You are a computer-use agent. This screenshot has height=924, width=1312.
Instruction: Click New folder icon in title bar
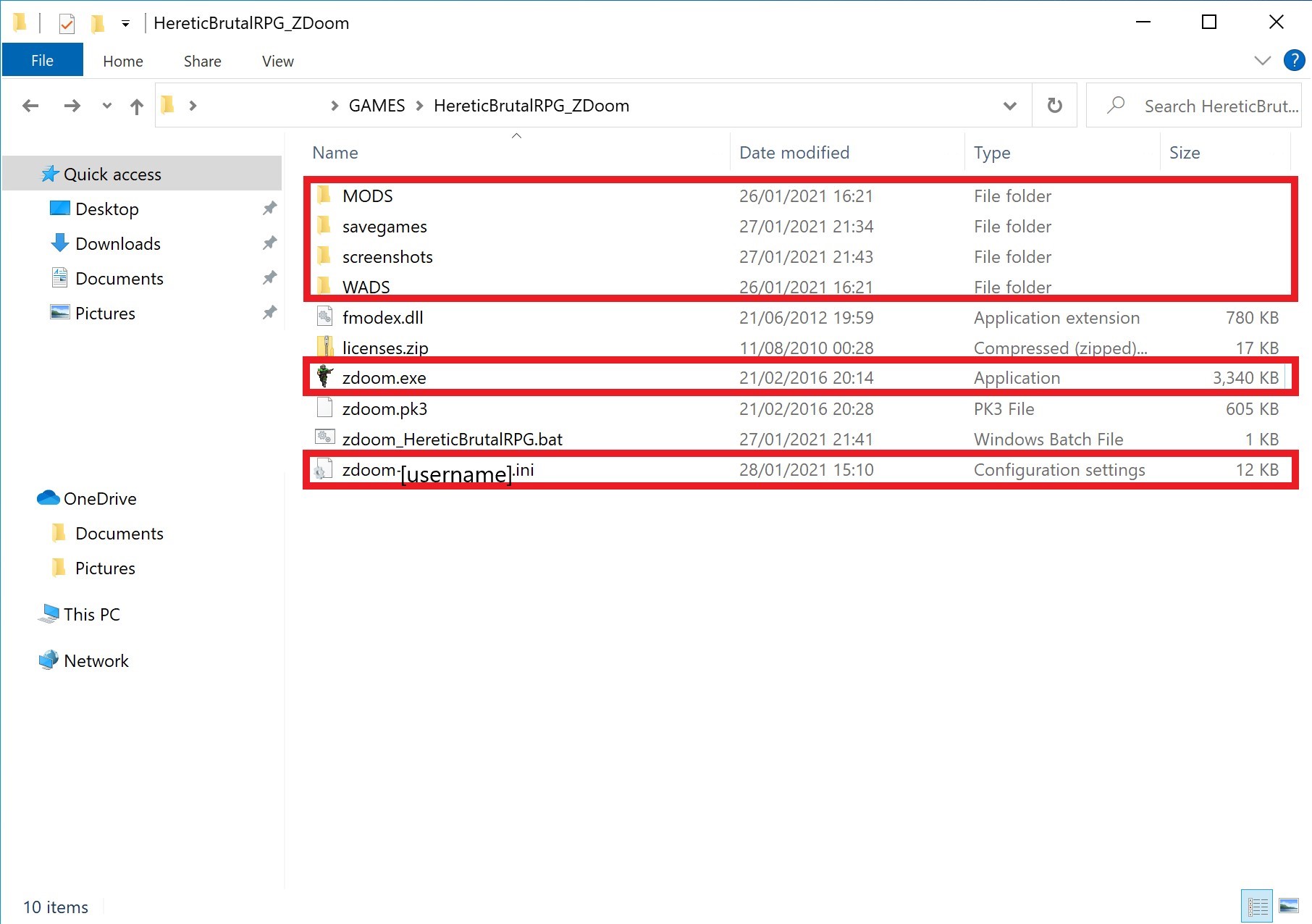(97, 24)
